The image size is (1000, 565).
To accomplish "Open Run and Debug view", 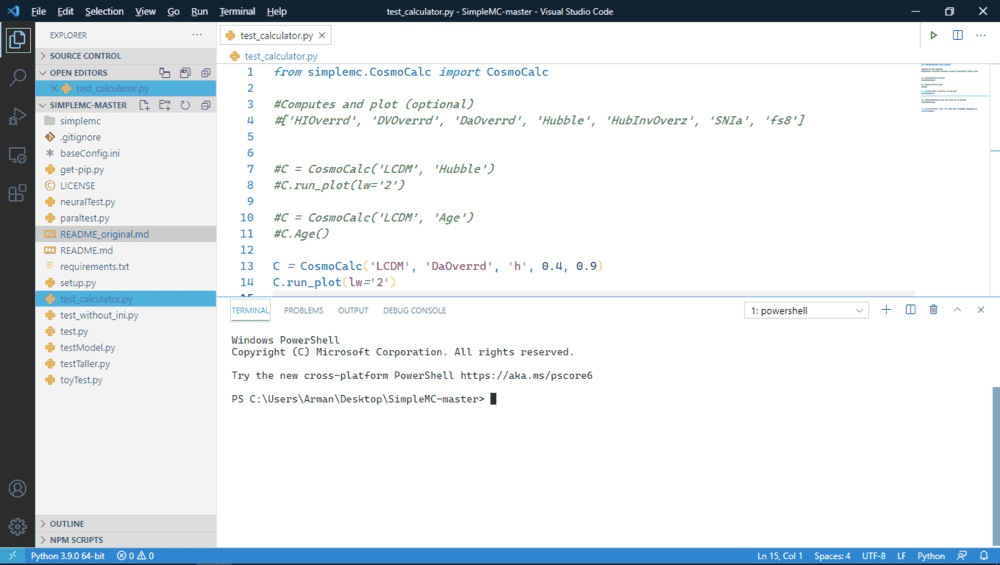I will click(17, 117).
